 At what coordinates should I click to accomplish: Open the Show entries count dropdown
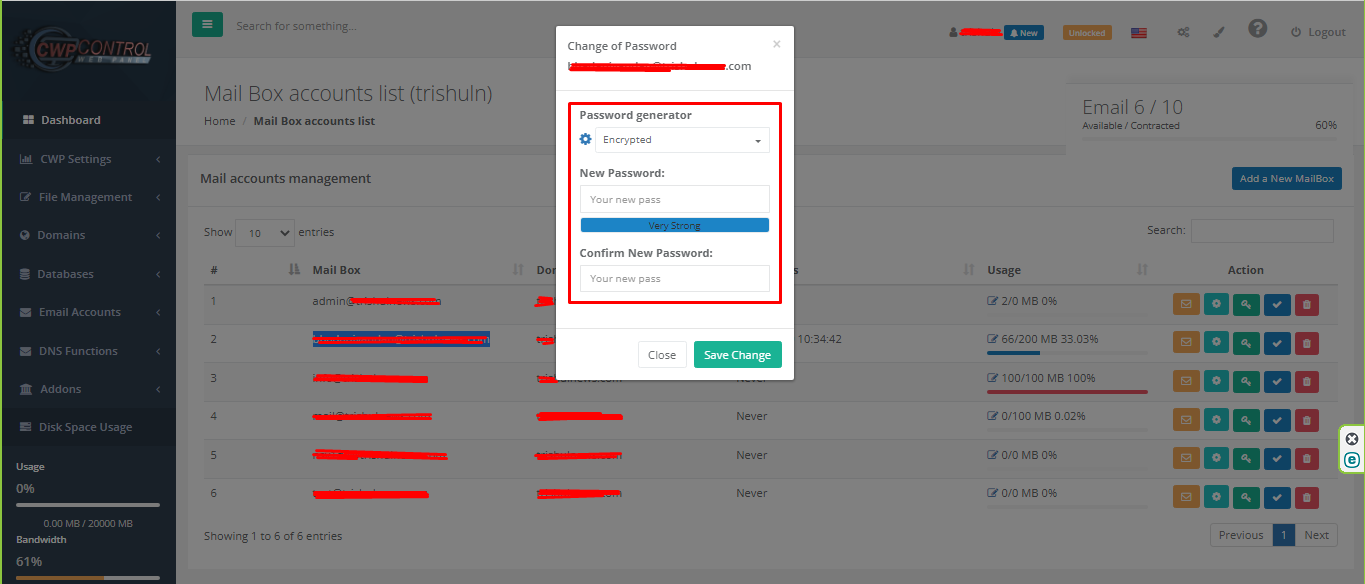265,233
